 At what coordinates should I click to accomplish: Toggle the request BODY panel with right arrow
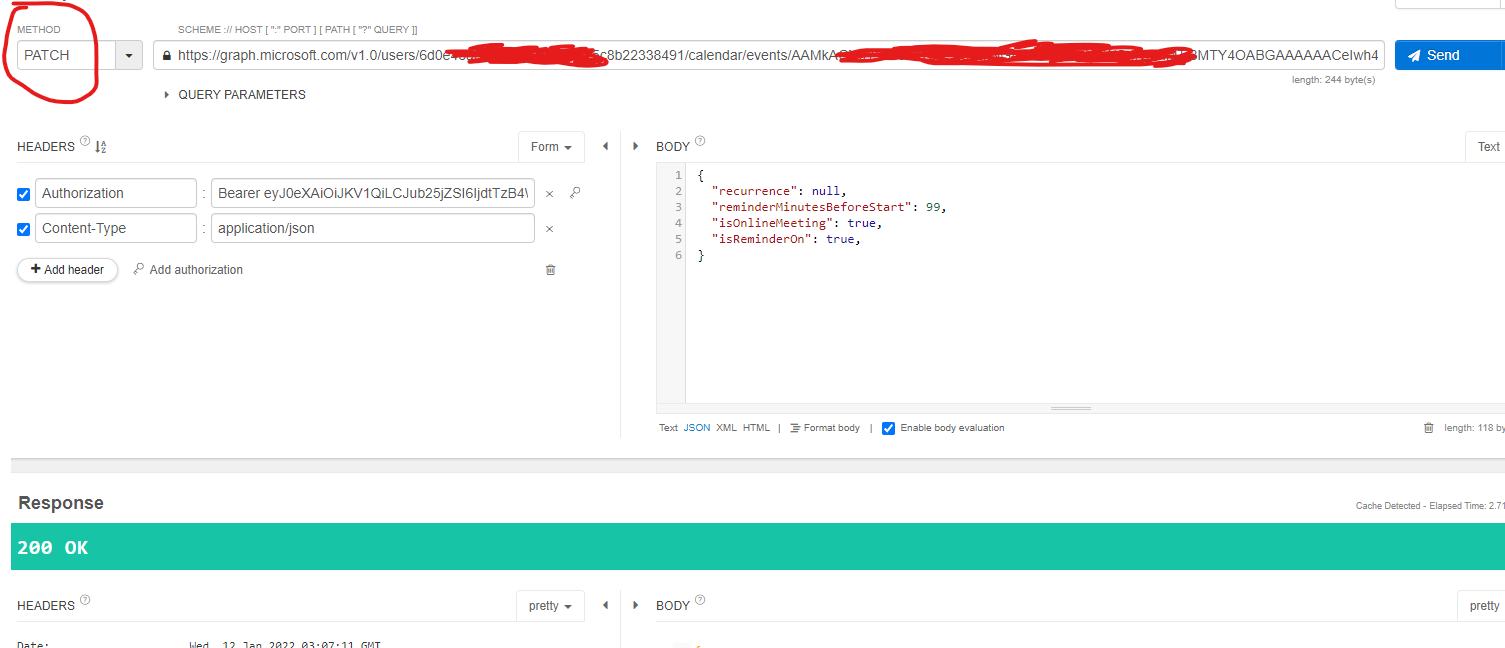[636, 147]
